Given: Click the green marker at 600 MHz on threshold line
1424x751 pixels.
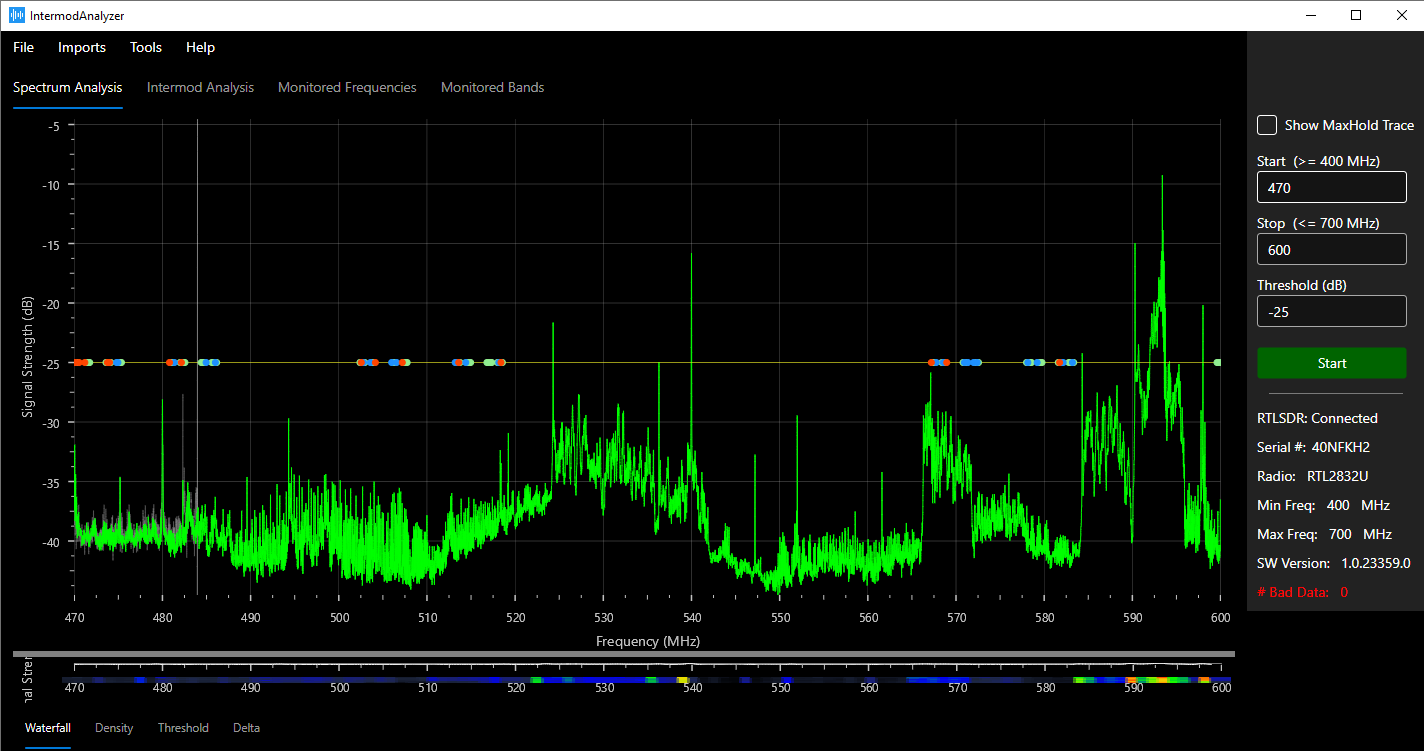Looking at the screenshot, I should pyautogui.click(x=1217, y=362).
